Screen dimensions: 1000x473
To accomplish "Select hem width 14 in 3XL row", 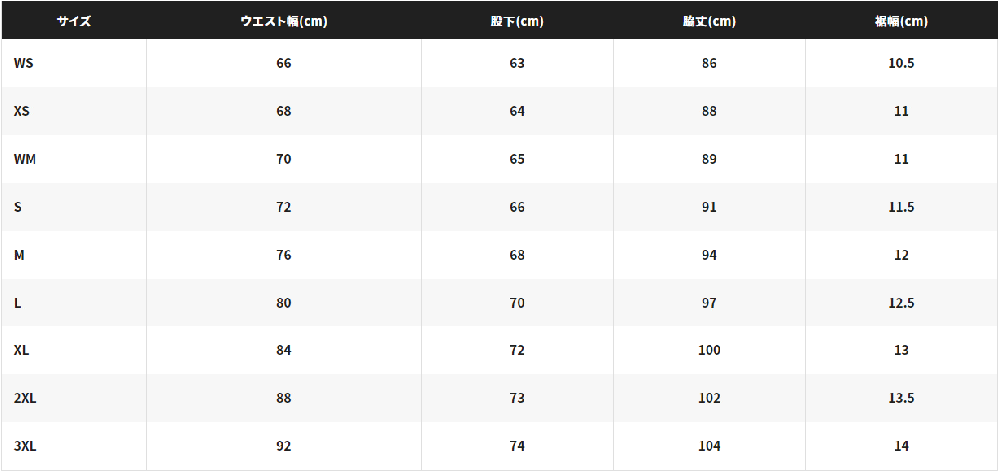I will (x=901, y=446).
